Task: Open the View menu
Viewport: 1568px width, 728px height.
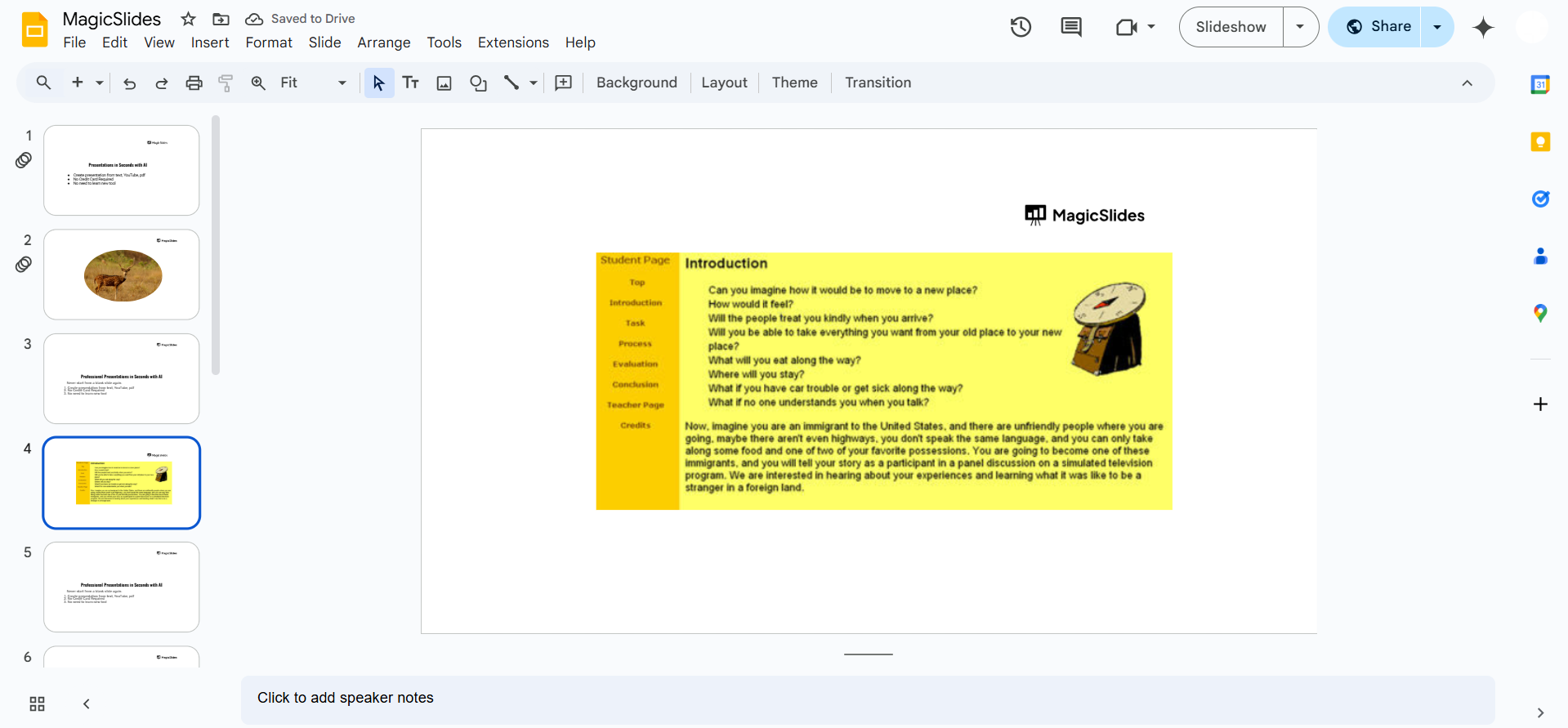Action: [x=159, y=42]
